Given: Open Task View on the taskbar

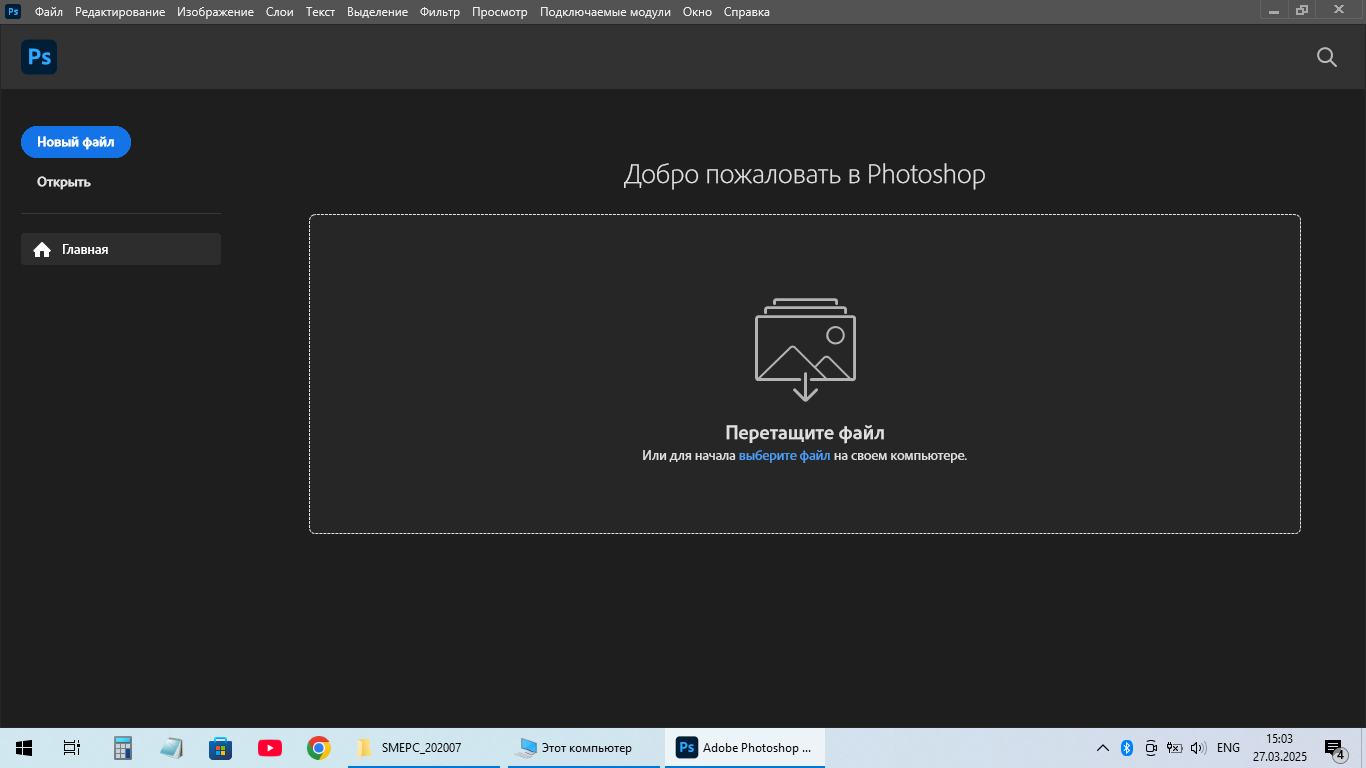Looking at the screenshot, I should click(72, 748).
